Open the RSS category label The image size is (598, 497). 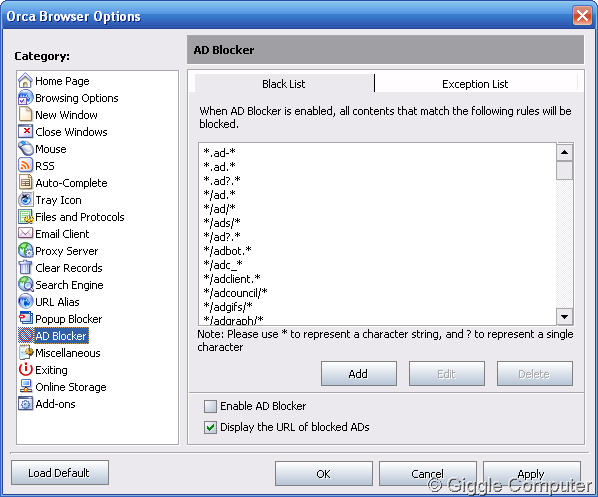click(x=45, y=166)
